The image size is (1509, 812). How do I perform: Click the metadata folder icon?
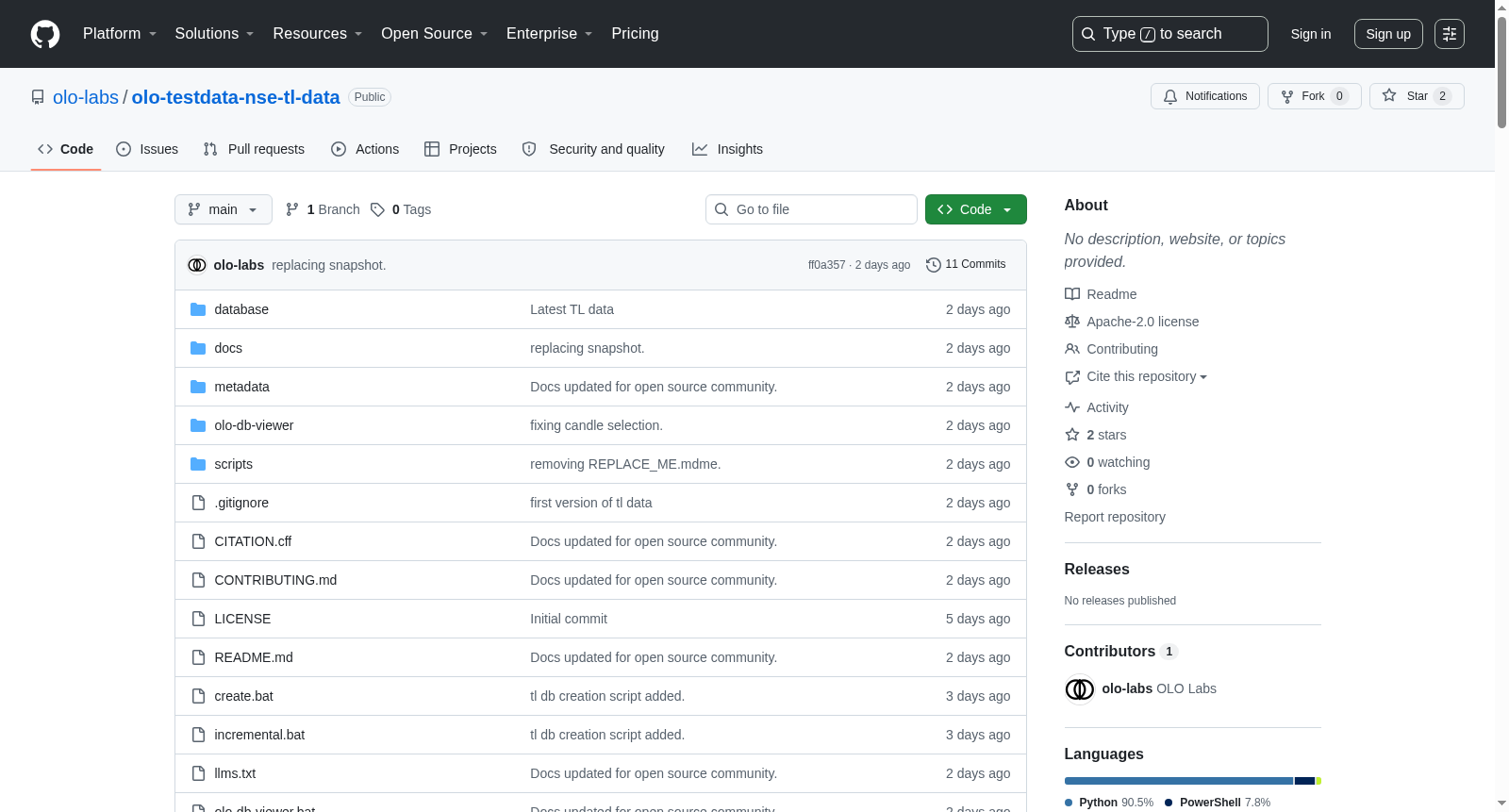198,387
